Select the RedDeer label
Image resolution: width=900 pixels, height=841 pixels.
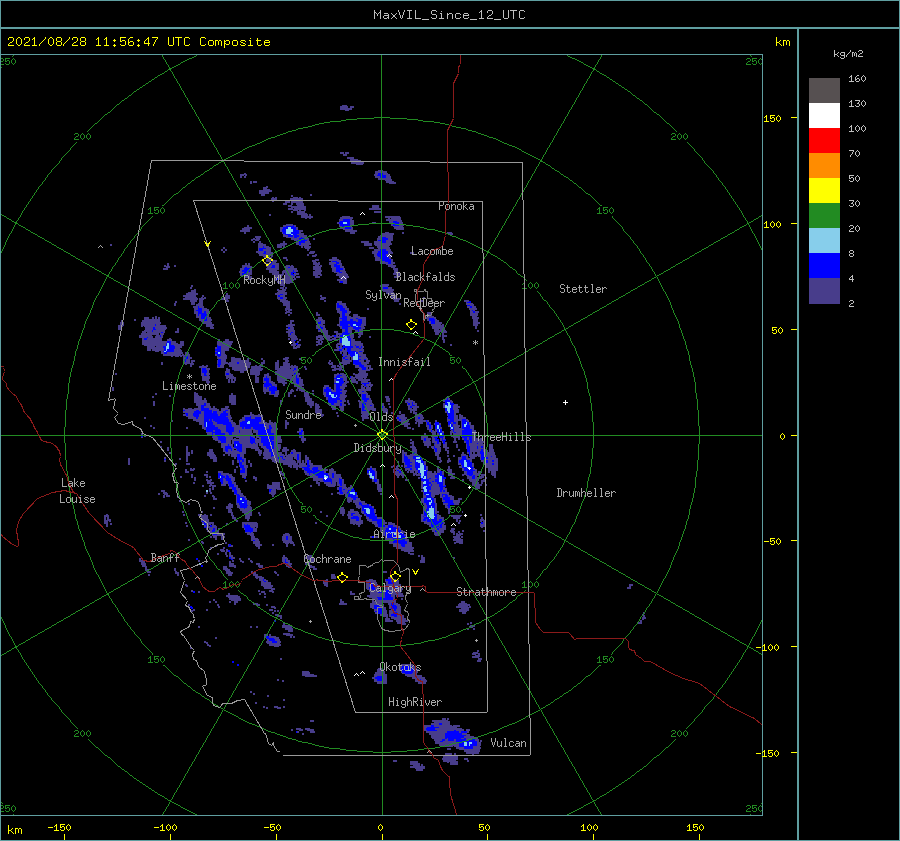point(424,303)
